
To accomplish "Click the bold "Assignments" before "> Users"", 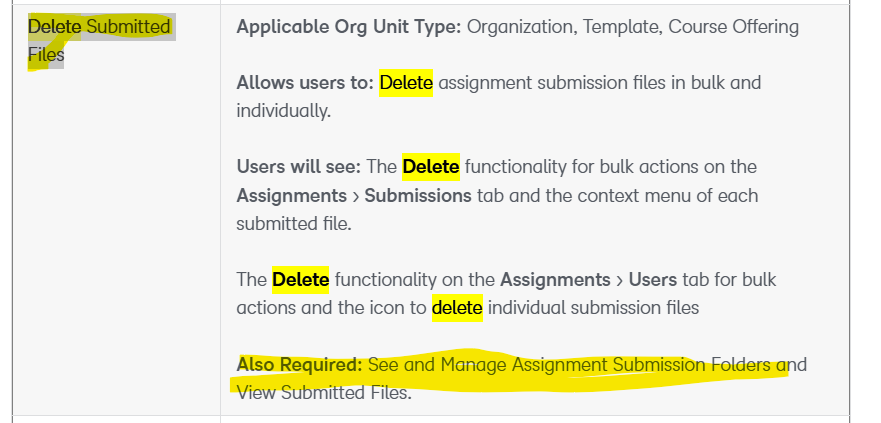I will pos(555,279).
